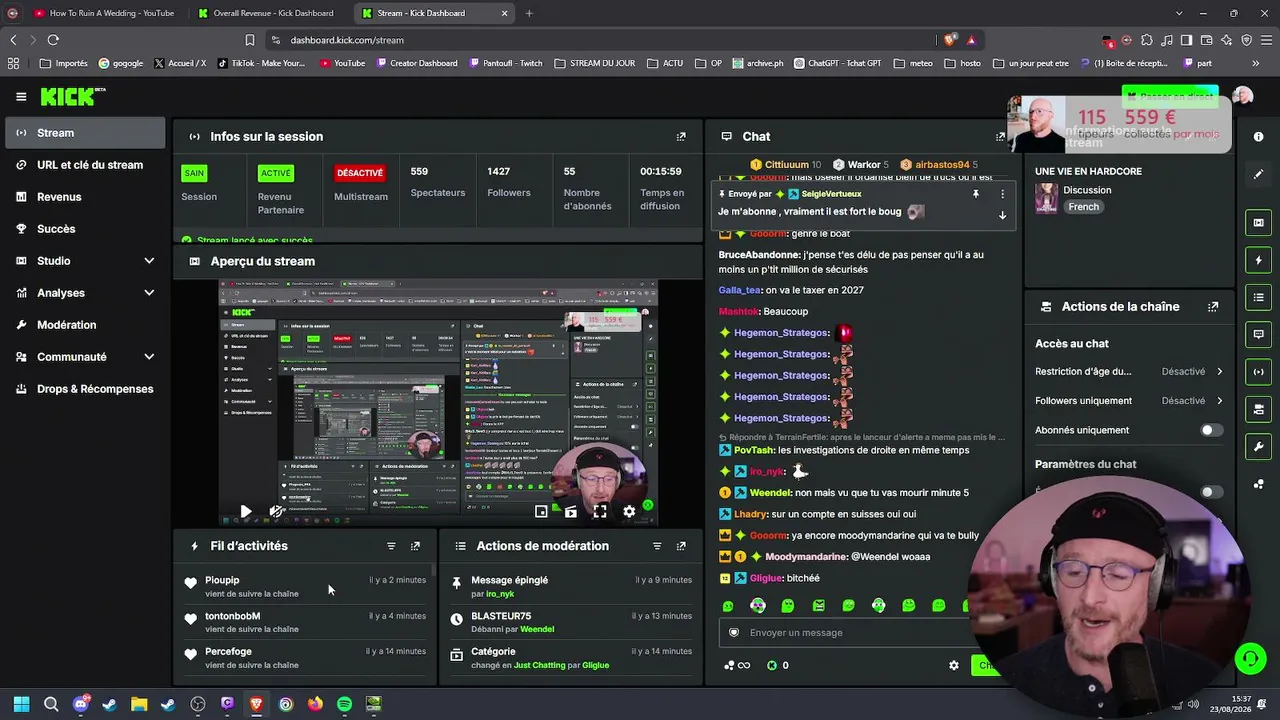
Task: Open Followers uniquement settings chevron
Action: pyautogui.click(x=1219, y=401)
